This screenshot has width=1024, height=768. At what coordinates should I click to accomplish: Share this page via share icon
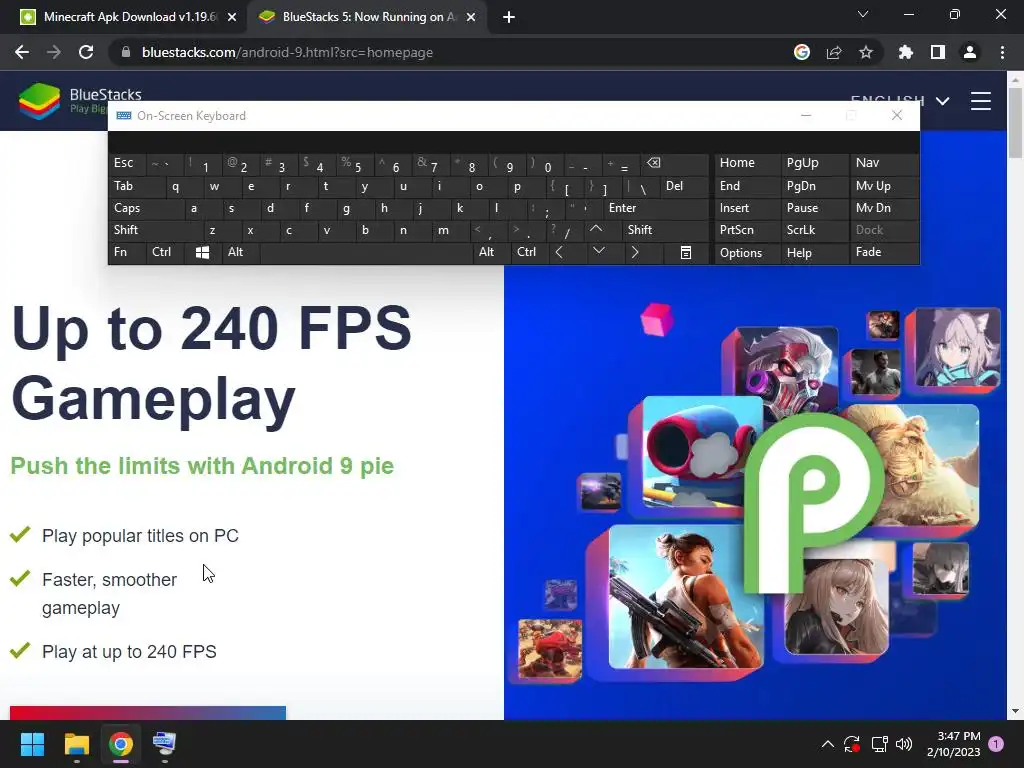pyautogui.click(x=834, y=52)
